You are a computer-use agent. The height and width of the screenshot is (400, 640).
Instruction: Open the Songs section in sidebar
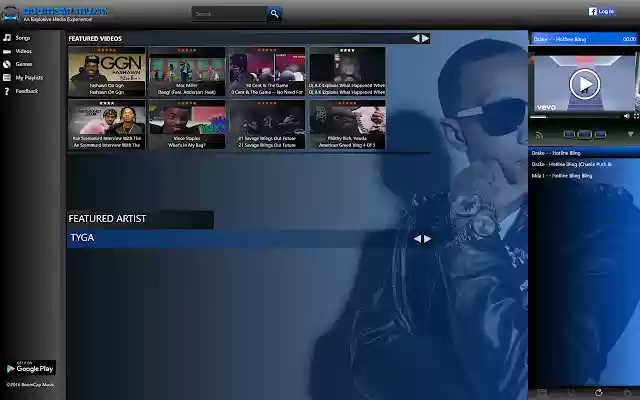click(x=23, y=38)
